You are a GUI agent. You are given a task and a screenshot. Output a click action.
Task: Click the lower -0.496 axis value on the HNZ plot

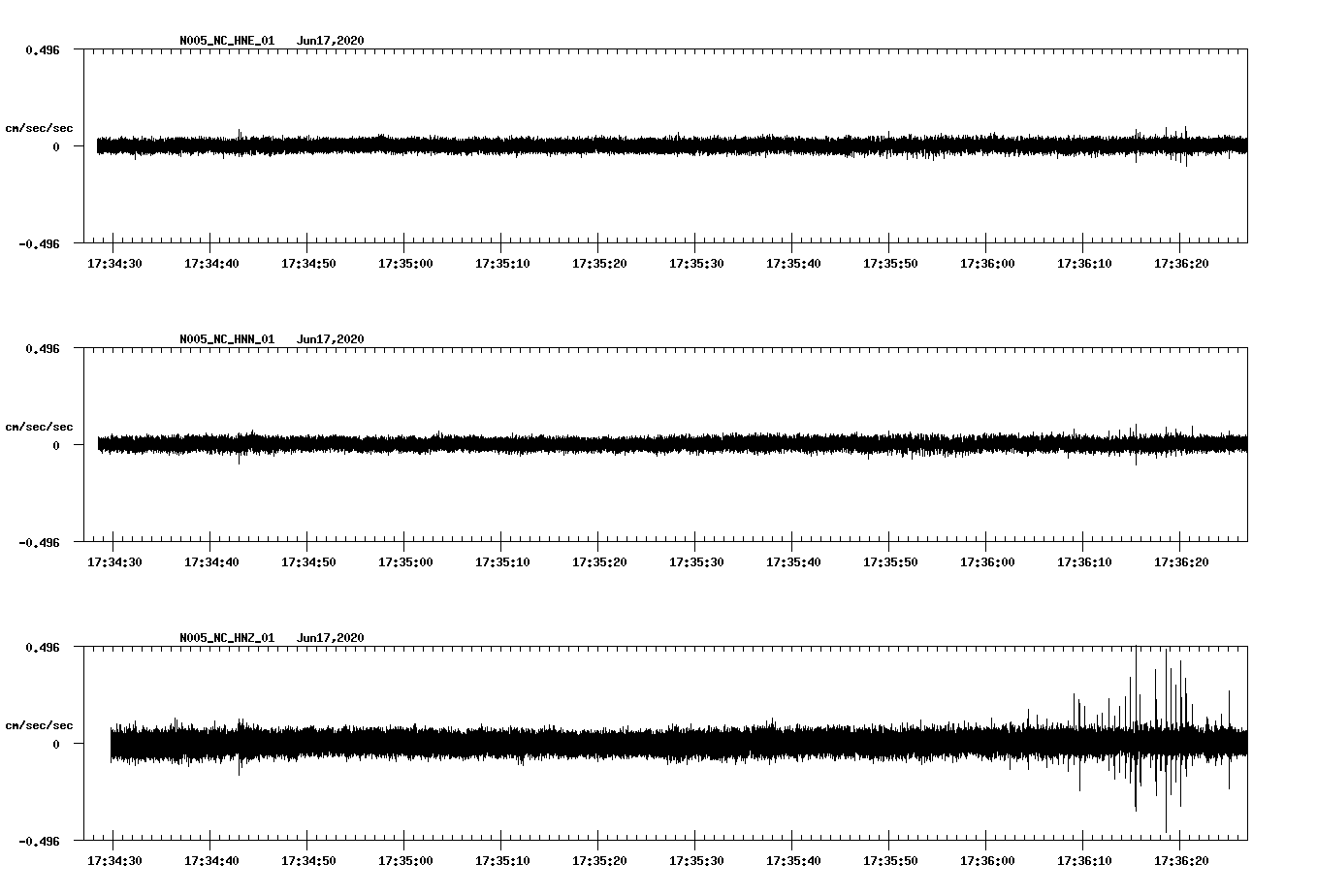(40, 841)
